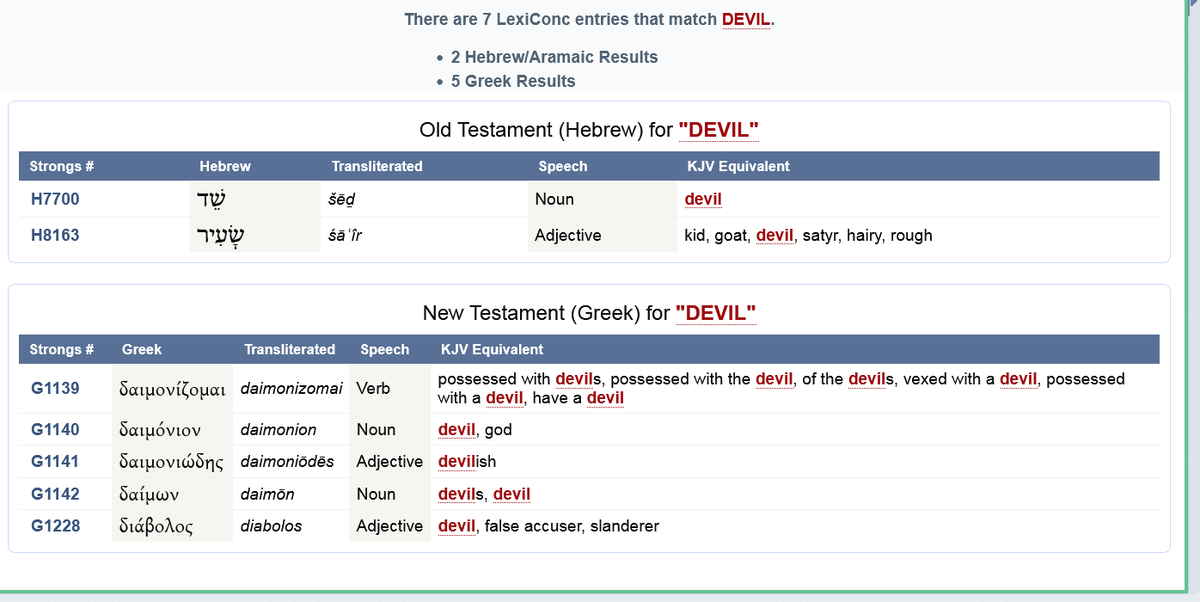Screen dimensions: 1200x602
Task: Click the red DEVIL search term in summary
Action: (746, 19)
